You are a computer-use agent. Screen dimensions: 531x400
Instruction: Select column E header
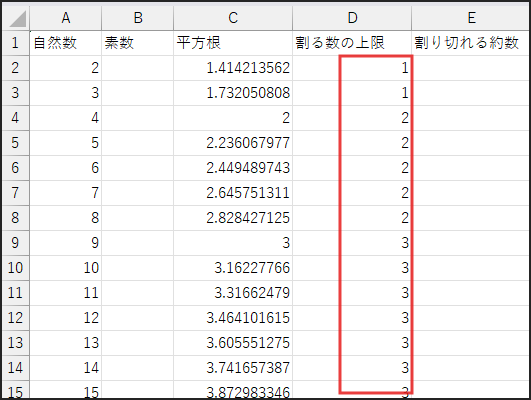(x=471, y=18)
